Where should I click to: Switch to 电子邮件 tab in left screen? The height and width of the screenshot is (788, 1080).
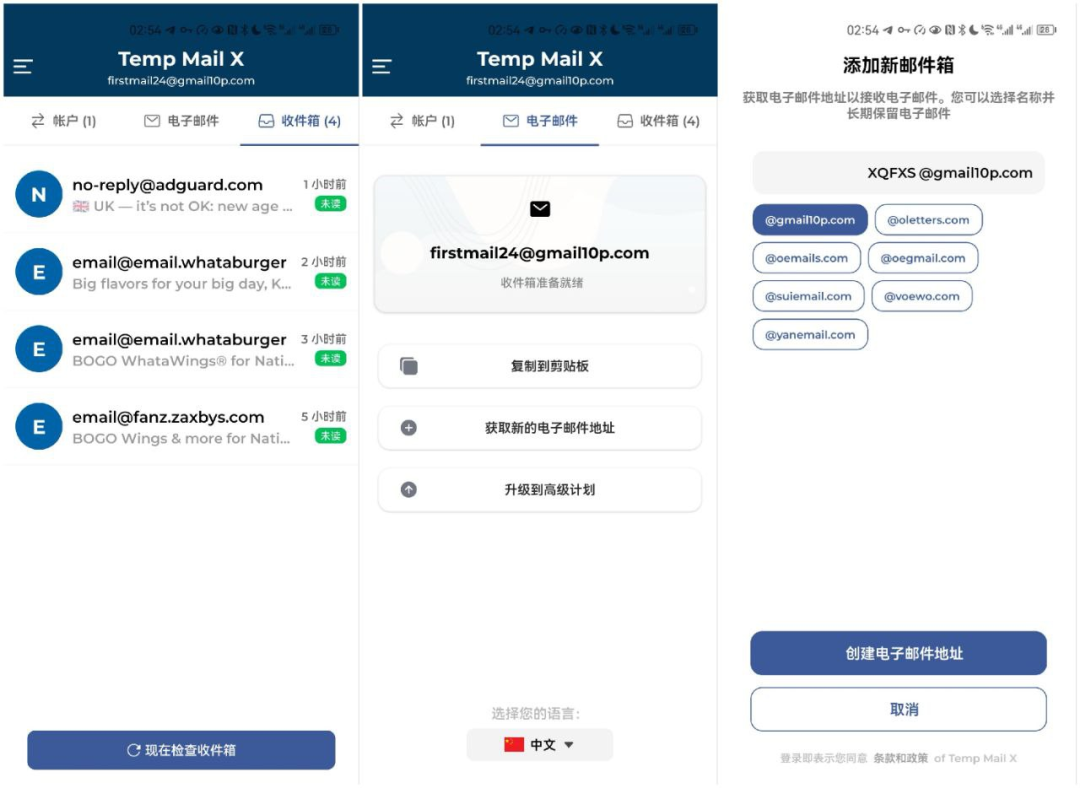[181, 121]
